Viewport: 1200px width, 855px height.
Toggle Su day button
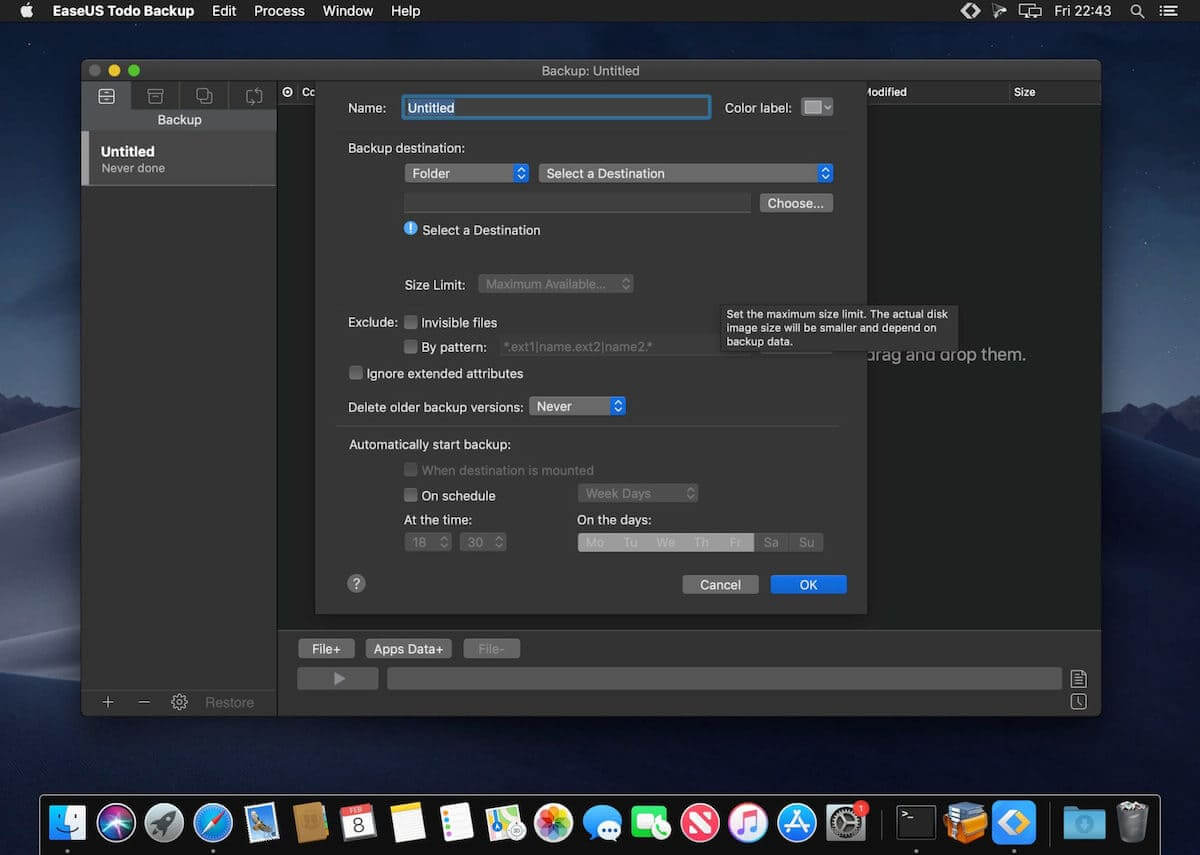tap(807, 542)
